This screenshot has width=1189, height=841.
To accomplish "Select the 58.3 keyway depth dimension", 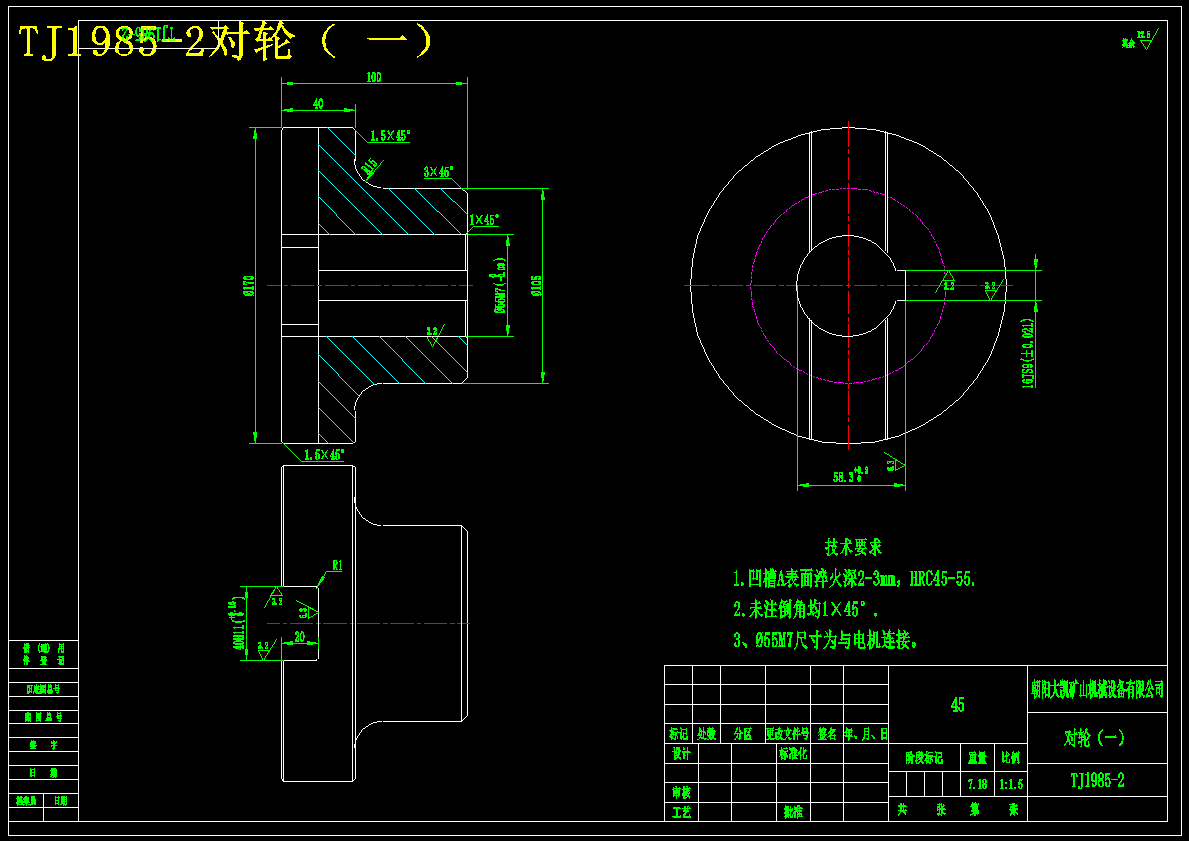I will [850, 475].
